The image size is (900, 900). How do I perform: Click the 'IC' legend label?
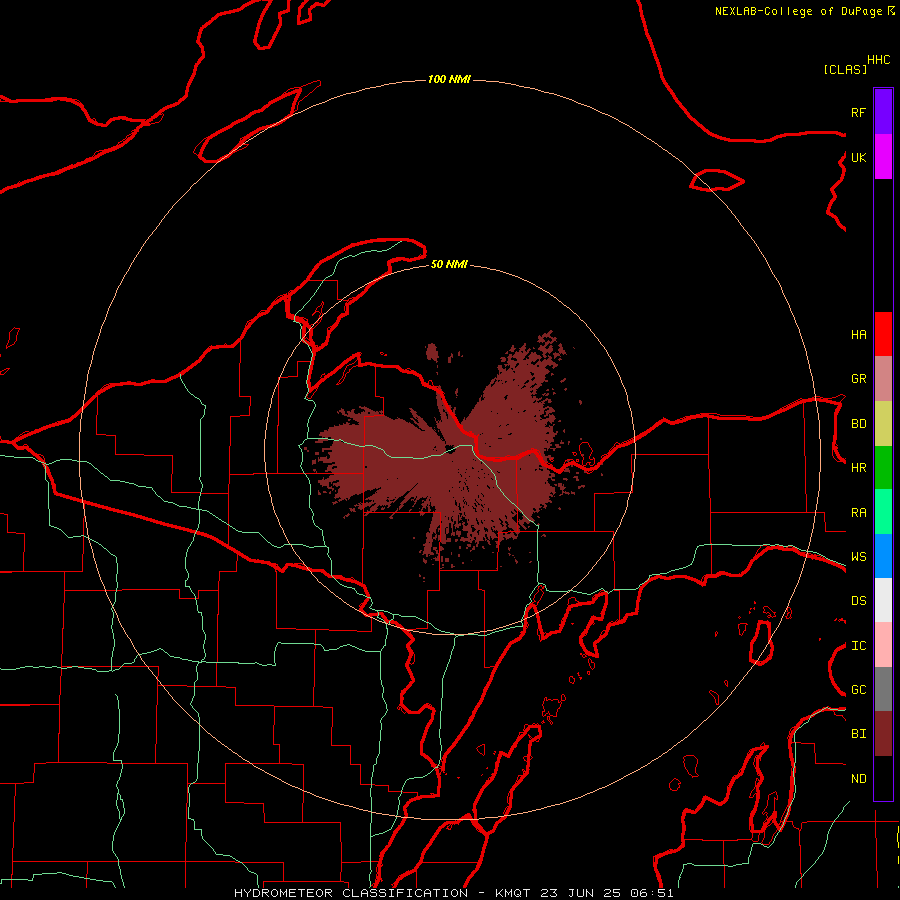click(858, 646)
